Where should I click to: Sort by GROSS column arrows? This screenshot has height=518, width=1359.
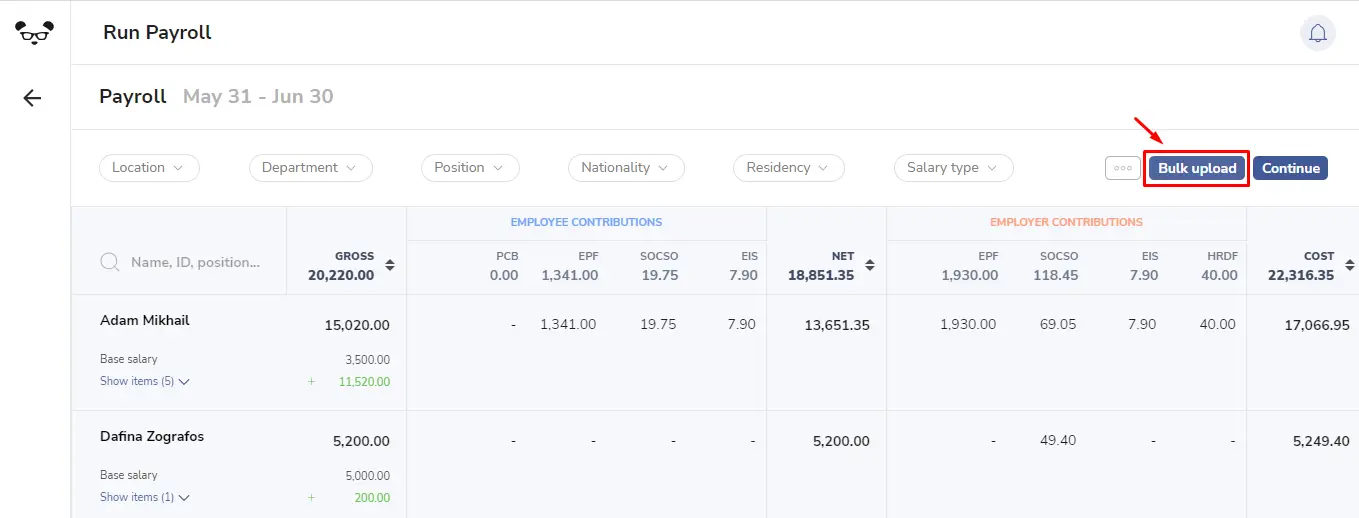tap(390, 265)
